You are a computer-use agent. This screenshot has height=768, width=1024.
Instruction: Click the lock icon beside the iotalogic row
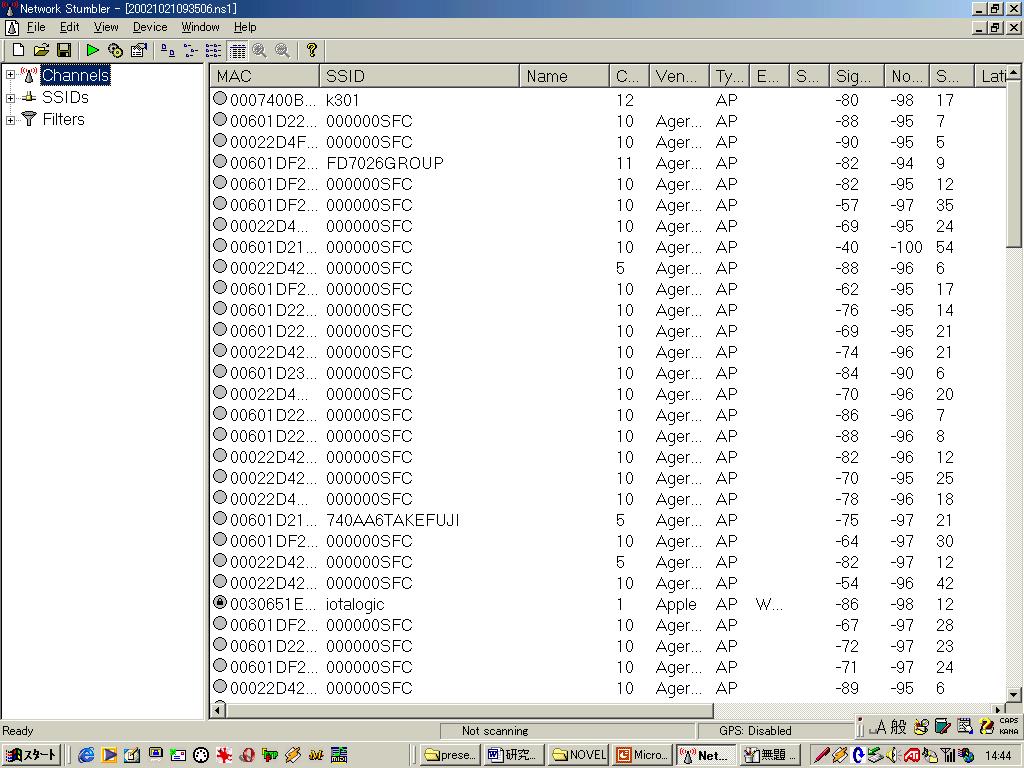[x=220, y=603]
